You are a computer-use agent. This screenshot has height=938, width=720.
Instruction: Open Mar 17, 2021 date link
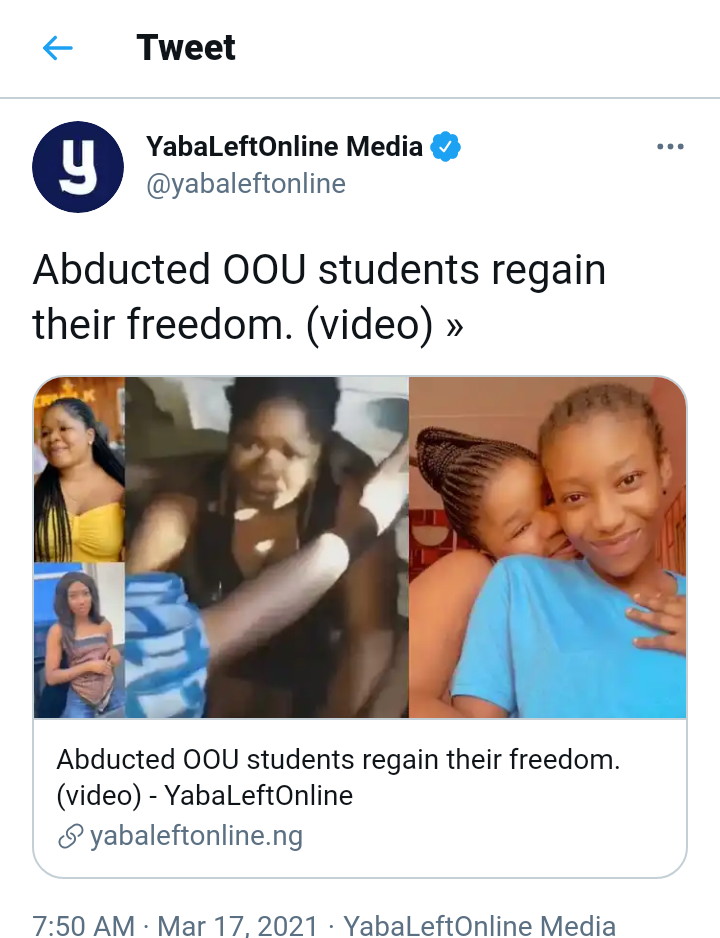click(x=237, y=925)
